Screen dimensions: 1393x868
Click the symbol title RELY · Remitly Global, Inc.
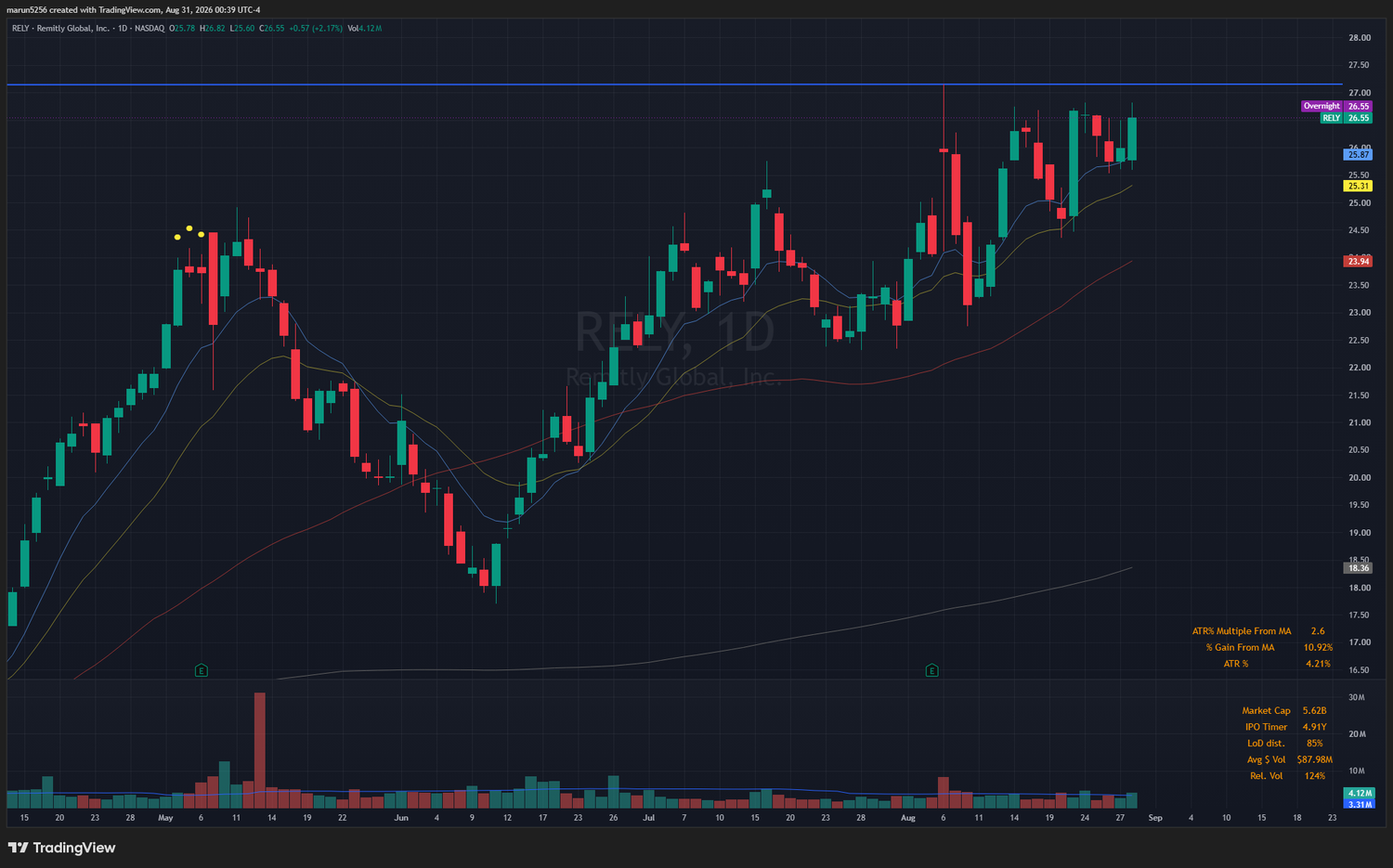click(x=60, y=28)
